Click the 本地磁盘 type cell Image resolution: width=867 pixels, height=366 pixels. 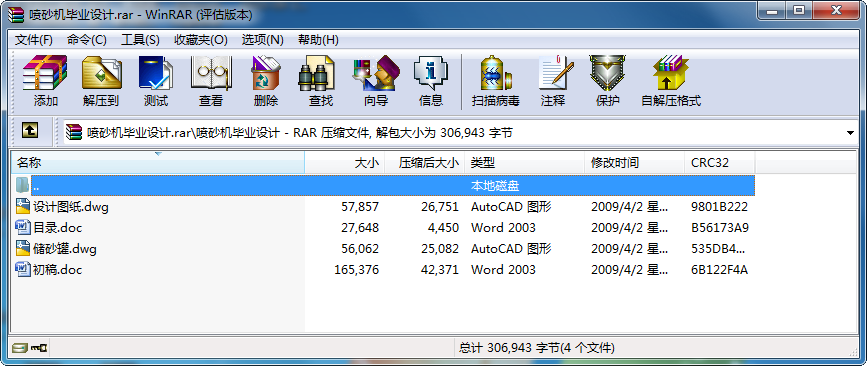pos(495,186)
